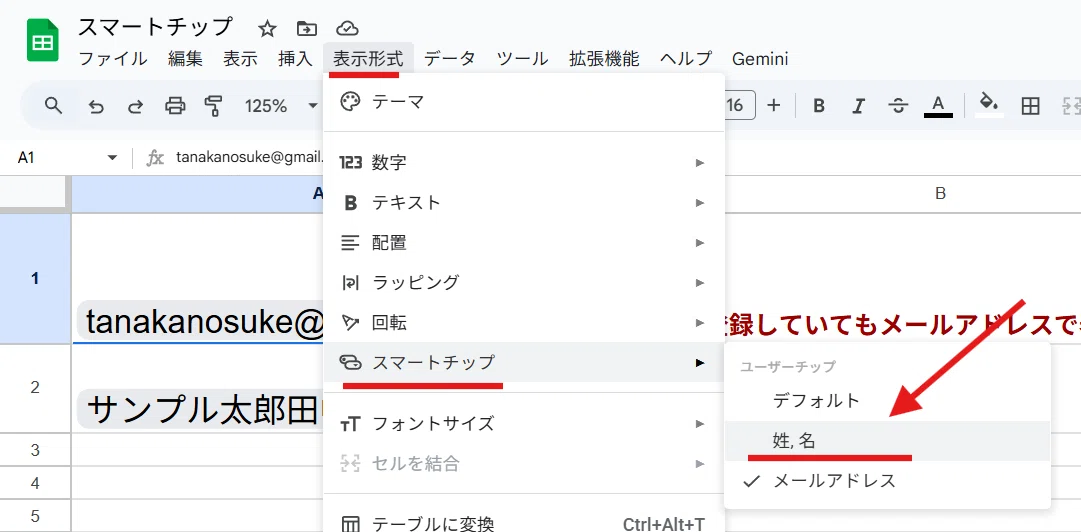Open the 編集 menu
Image resolution: width=1081 pixels, height=532 pixels.
tap(185, 59)
